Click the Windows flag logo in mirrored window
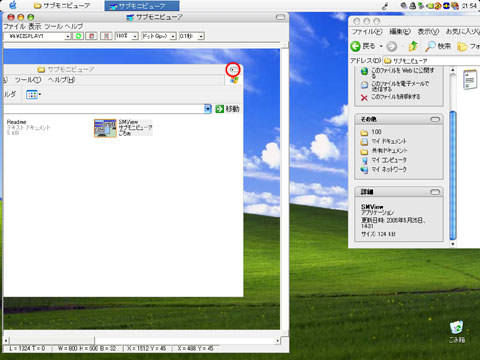480x360 pixels. [234, 80]
